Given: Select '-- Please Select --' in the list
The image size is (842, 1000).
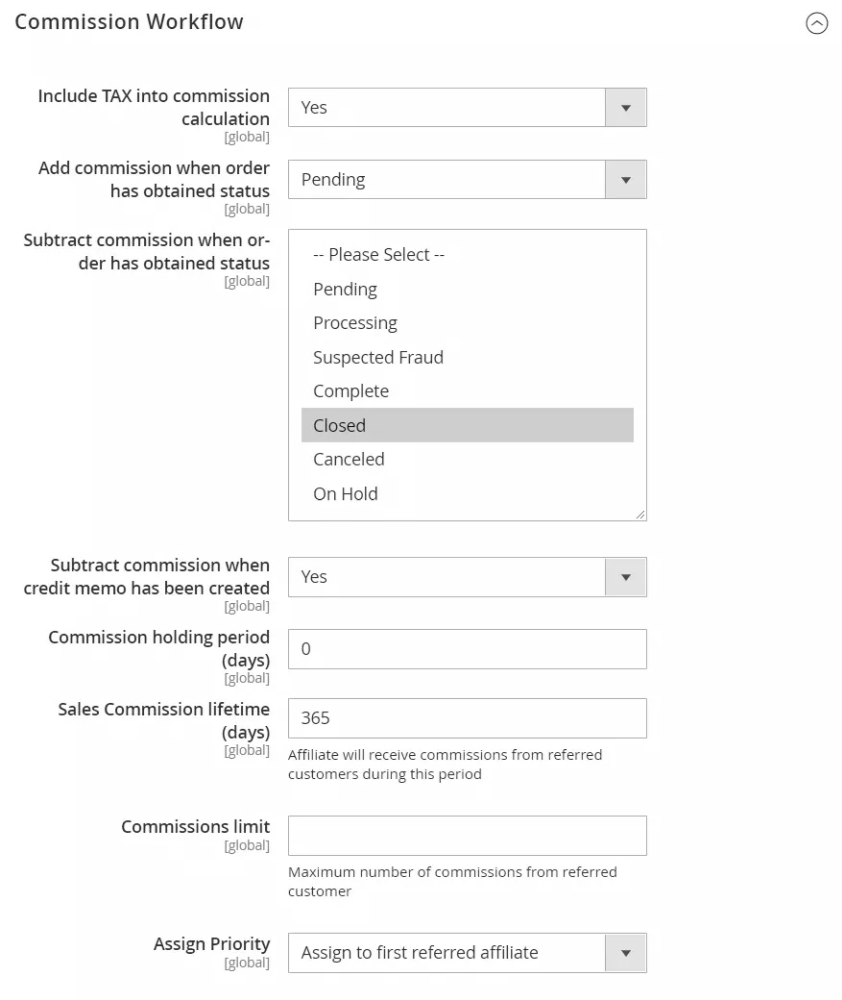Looking at the screenshot, I should click(x=378, y=255).
